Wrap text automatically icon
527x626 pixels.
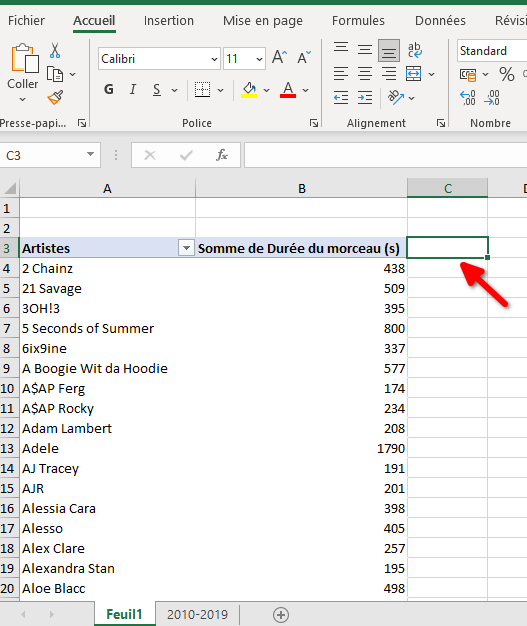pos(414,50)
